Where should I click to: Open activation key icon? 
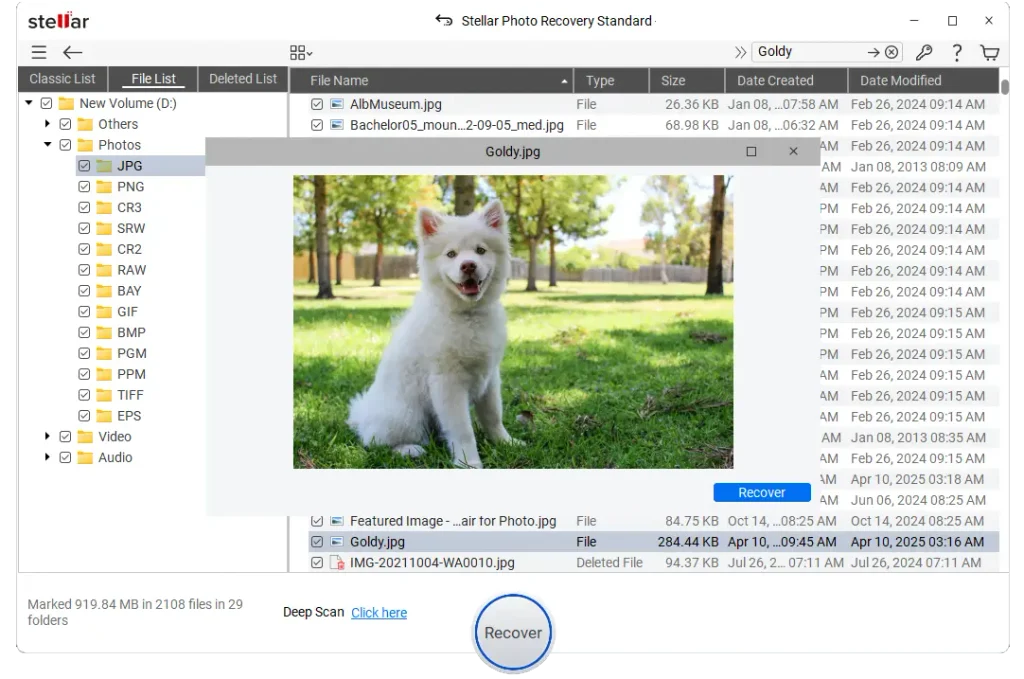point(923,52)
